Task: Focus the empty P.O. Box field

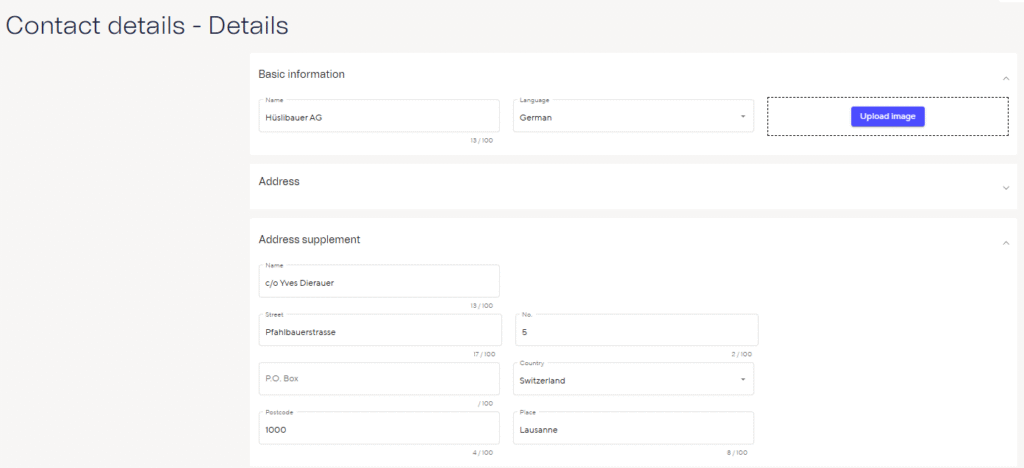Action: coord(378,379)
